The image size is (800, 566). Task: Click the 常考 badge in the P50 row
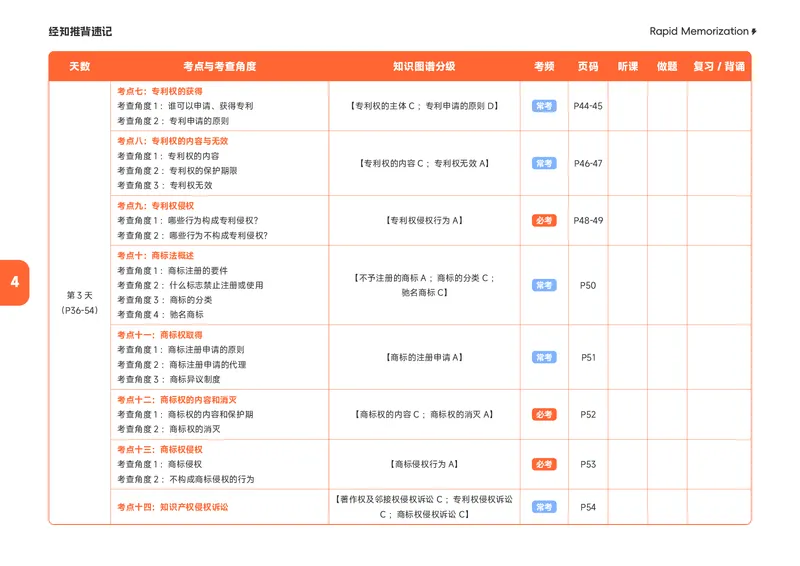pyautogui.click(x=544, y=285)
